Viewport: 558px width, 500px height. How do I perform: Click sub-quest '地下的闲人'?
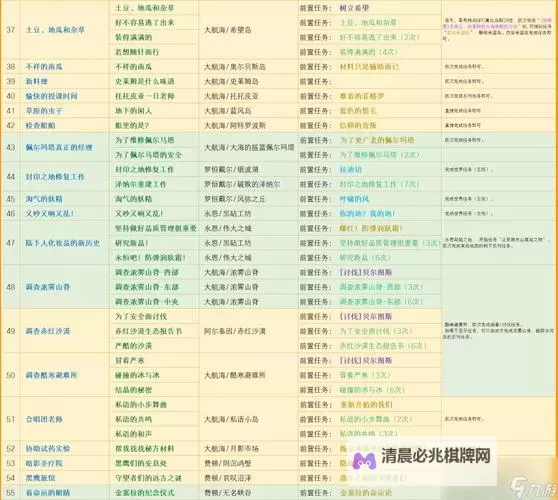coord(133,111)
